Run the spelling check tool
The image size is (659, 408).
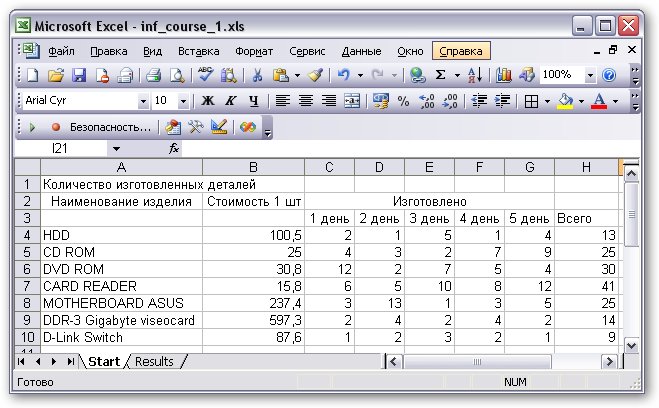click(x=206, y=75)
